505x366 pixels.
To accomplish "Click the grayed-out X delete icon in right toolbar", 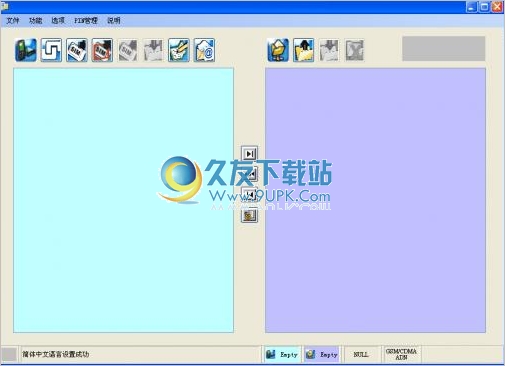I will point(355,50).
